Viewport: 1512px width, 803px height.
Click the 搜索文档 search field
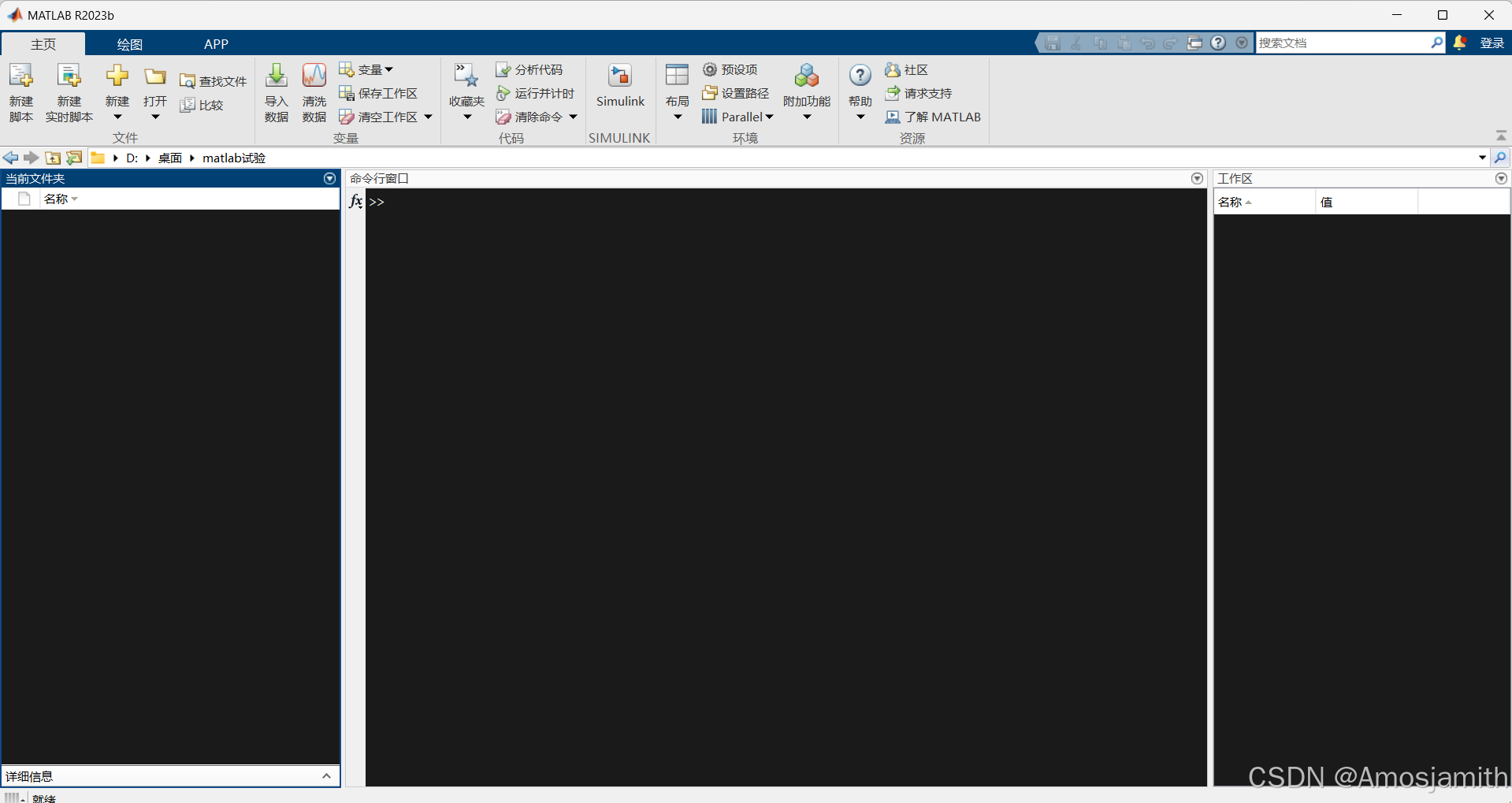tap(1343, 43)
